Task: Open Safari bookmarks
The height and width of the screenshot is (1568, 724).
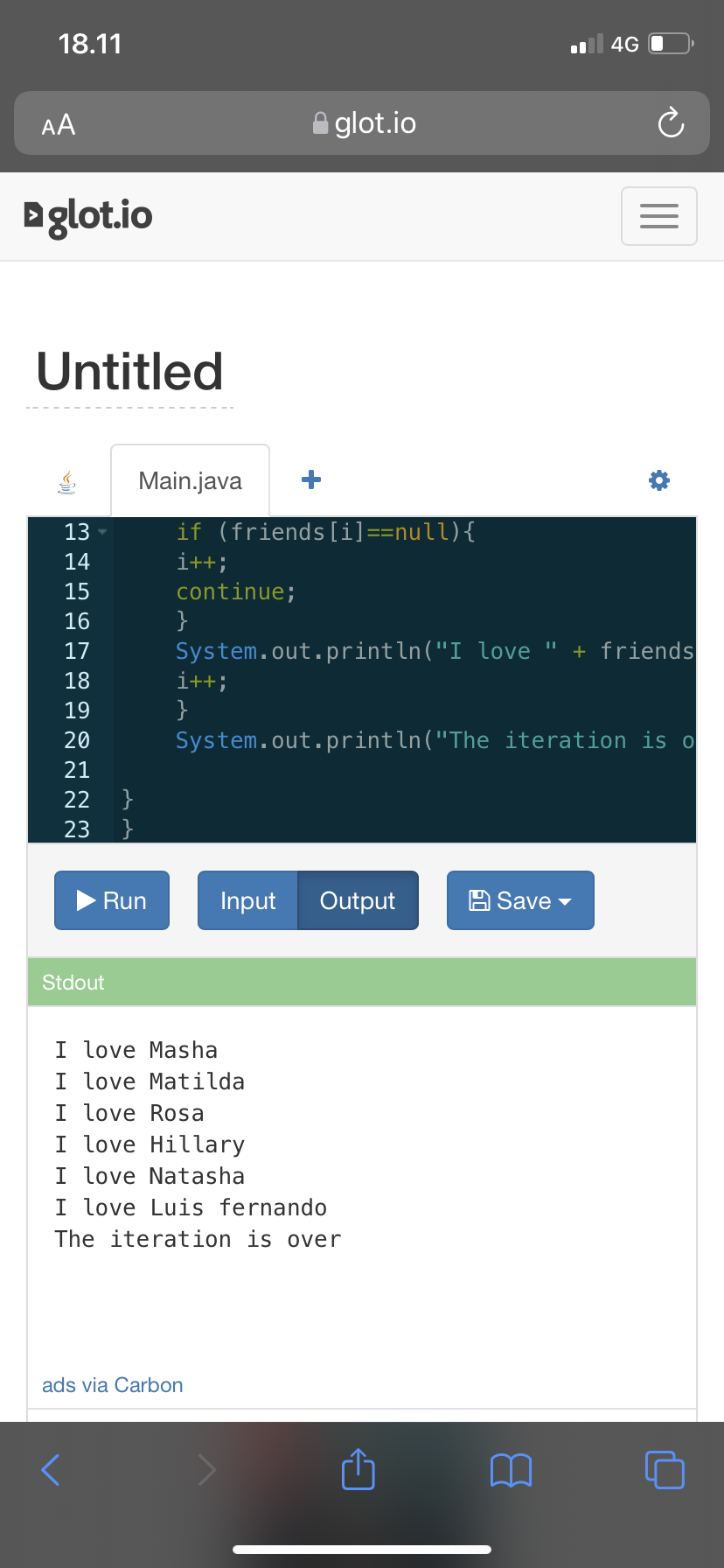Action: [x=511, y=1470]
